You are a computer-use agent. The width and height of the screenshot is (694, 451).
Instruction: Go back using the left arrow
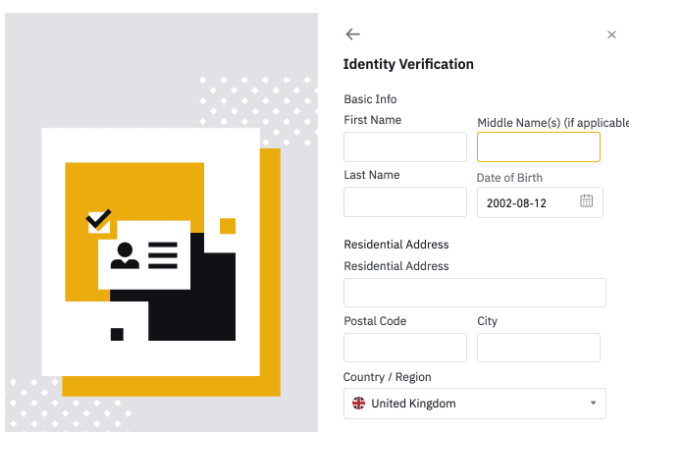tap(352, 34)
